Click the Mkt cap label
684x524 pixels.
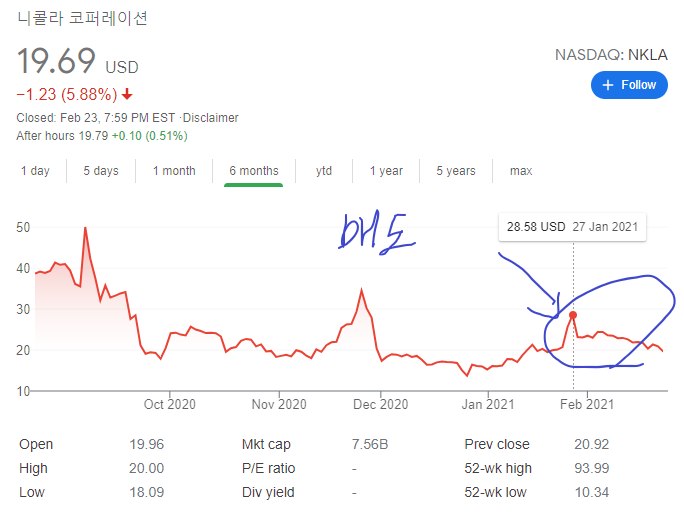coord(266,444)
